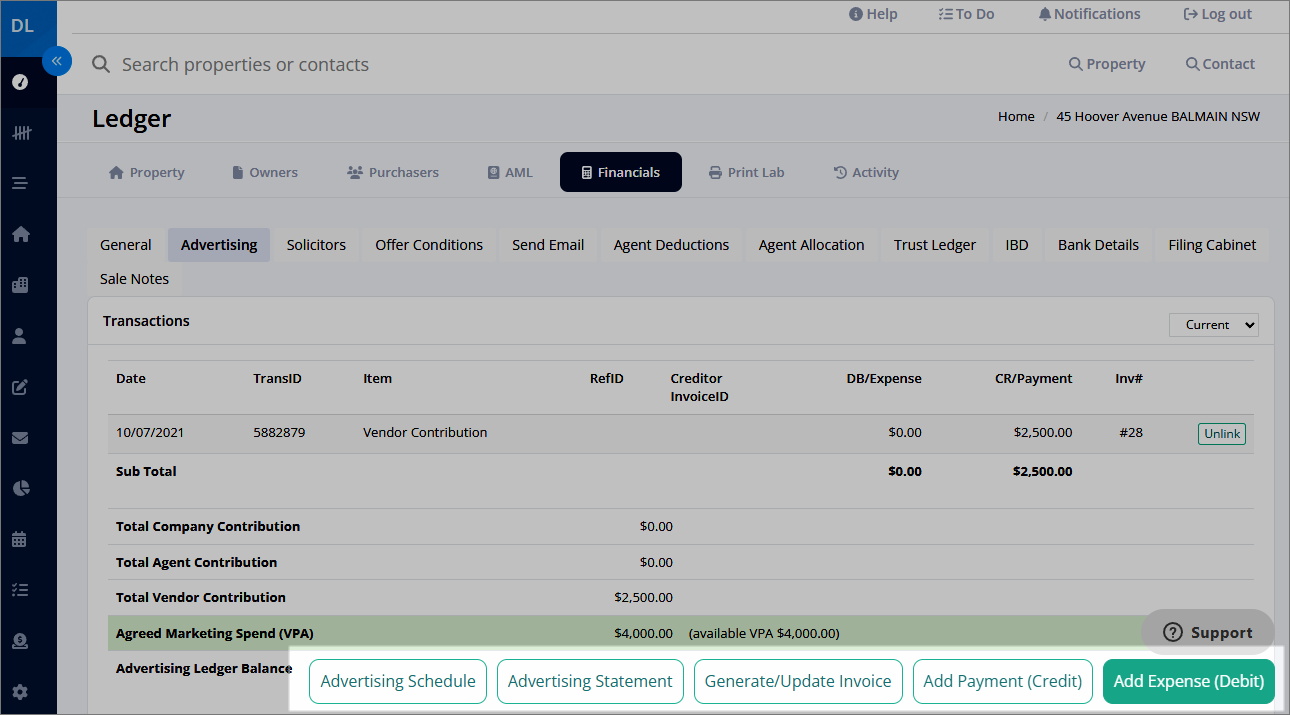Click the DL logo
Viewport: 1290px width, 715px height.
click(x=22, y=26)
